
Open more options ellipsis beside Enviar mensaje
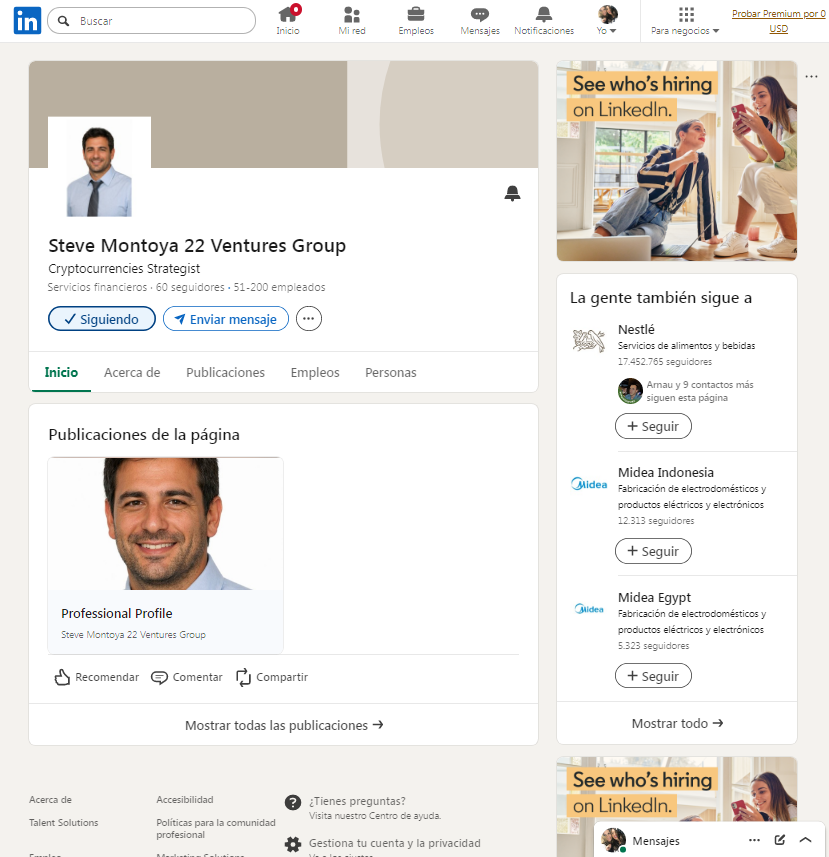309,319
